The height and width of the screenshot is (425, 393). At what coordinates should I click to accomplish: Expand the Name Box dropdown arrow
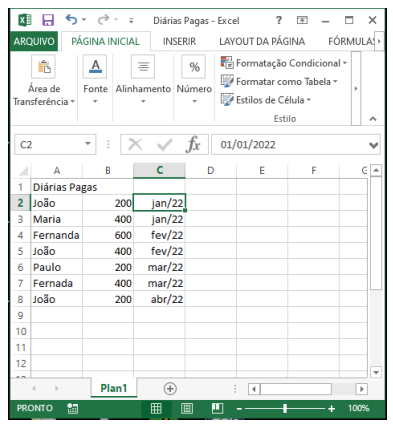tap(88, 144)
